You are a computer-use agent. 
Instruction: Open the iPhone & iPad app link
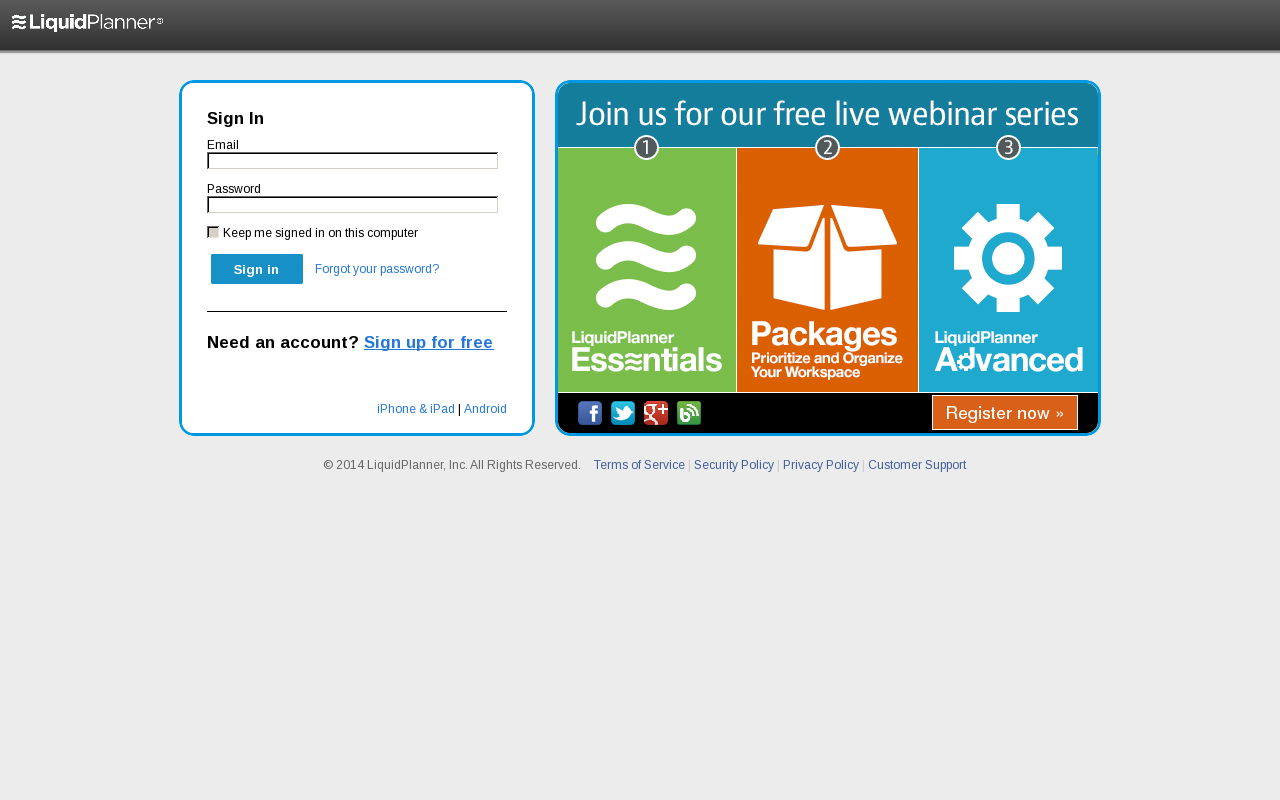(x=416, y=409)
